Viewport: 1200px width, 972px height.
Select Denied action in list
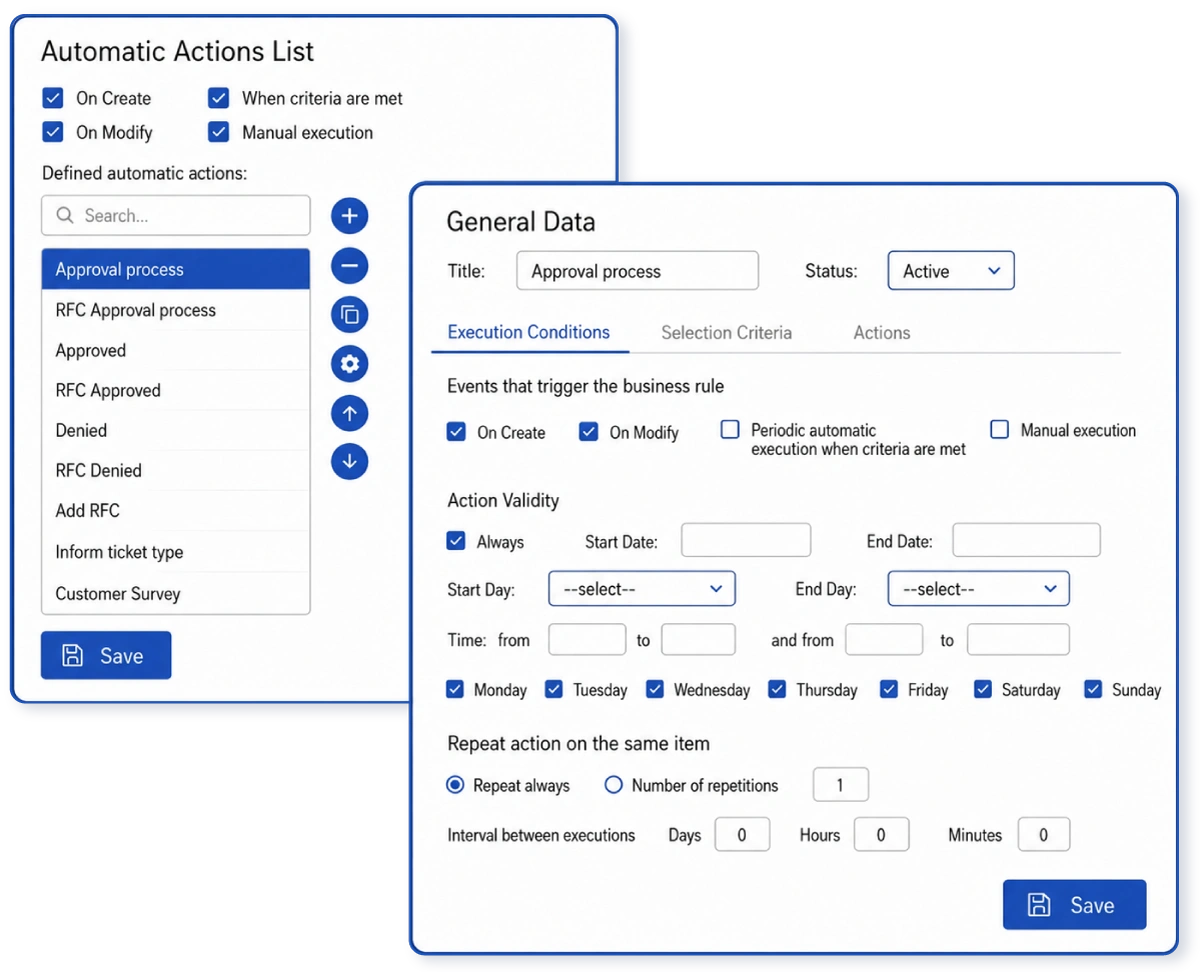tap(176, 430)
